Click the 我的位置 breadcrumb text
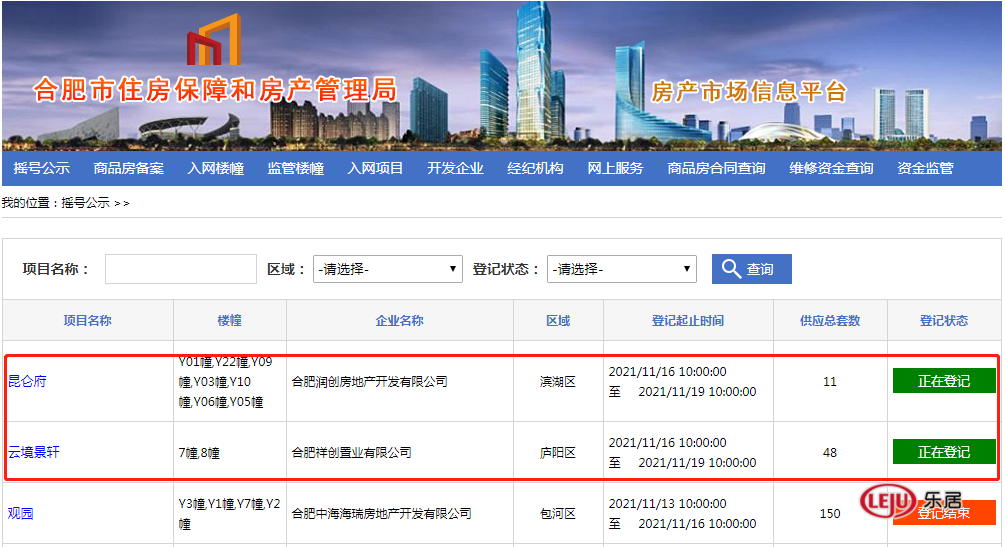Screen dimensions: 1005x547 click(x=25, y=203)
